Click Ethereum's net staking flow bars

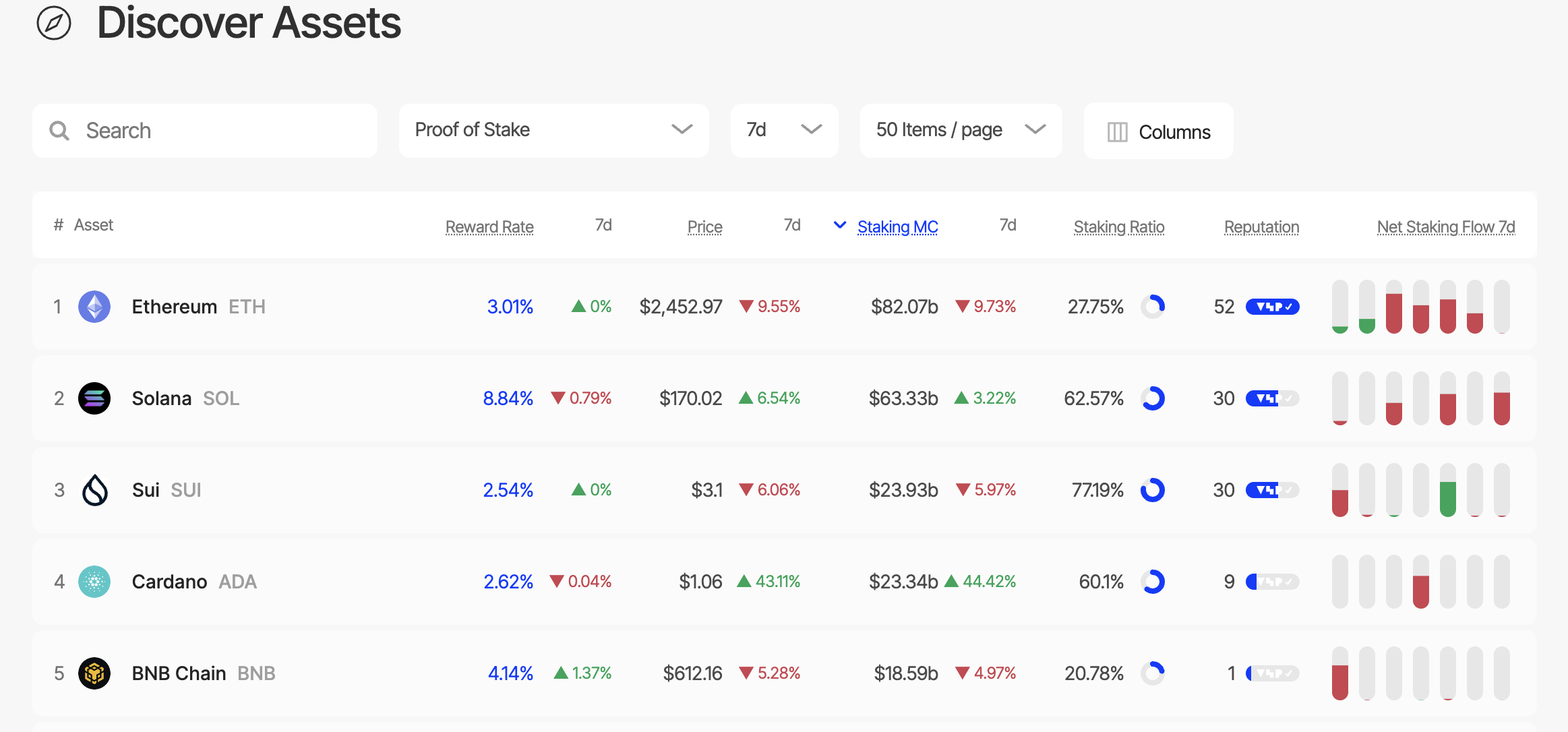click(x=1420, y=307)
